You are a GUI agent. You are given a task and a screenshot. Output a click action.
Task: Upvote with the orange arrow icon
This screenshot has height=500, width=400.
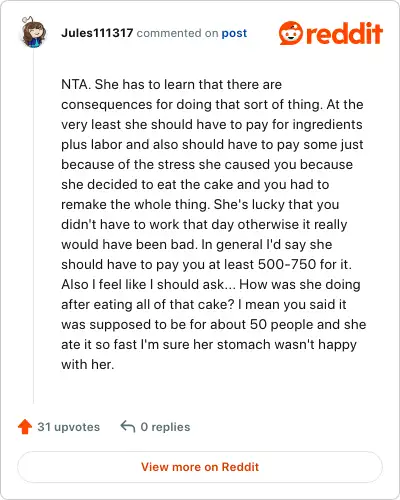[x=25, y=427]
